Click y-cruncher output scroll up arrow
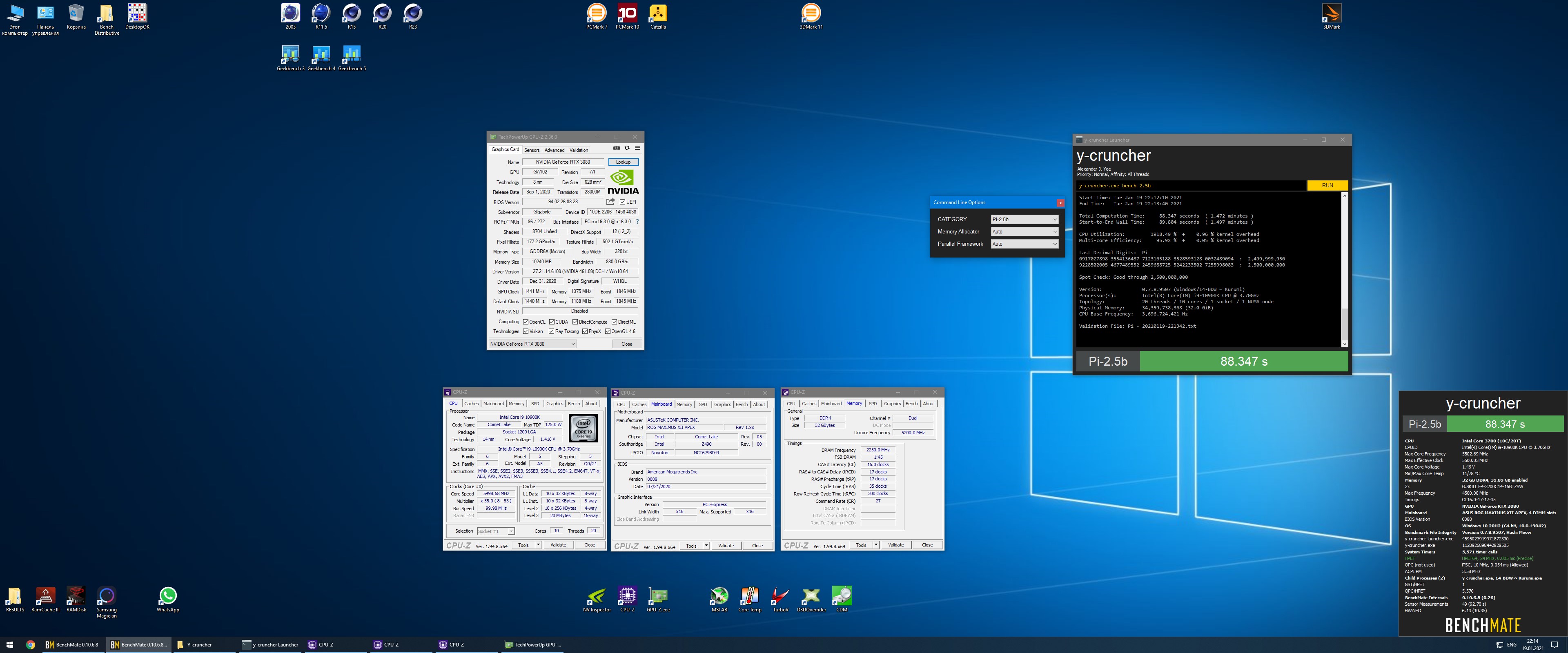 (x=1345, y=196)
